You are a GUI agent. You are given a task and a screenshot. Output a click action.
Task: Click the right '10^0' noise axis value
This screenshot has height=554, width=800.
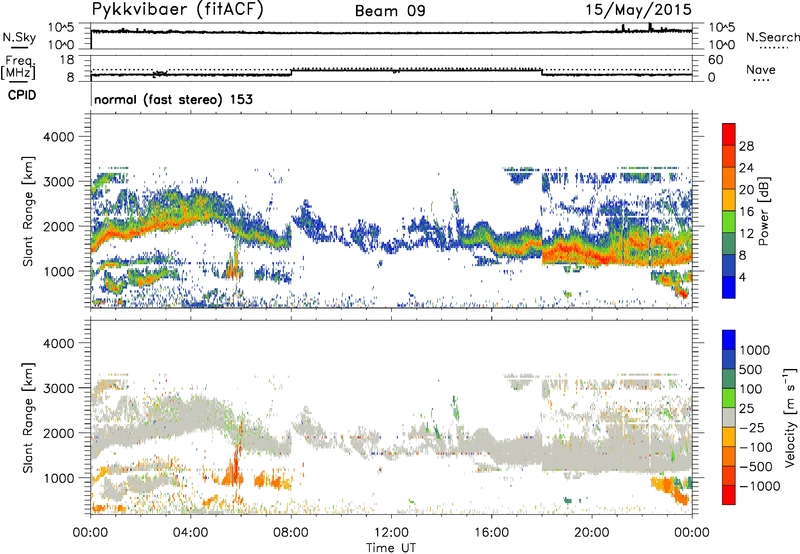pyautogui.click(x=722, y=45)
